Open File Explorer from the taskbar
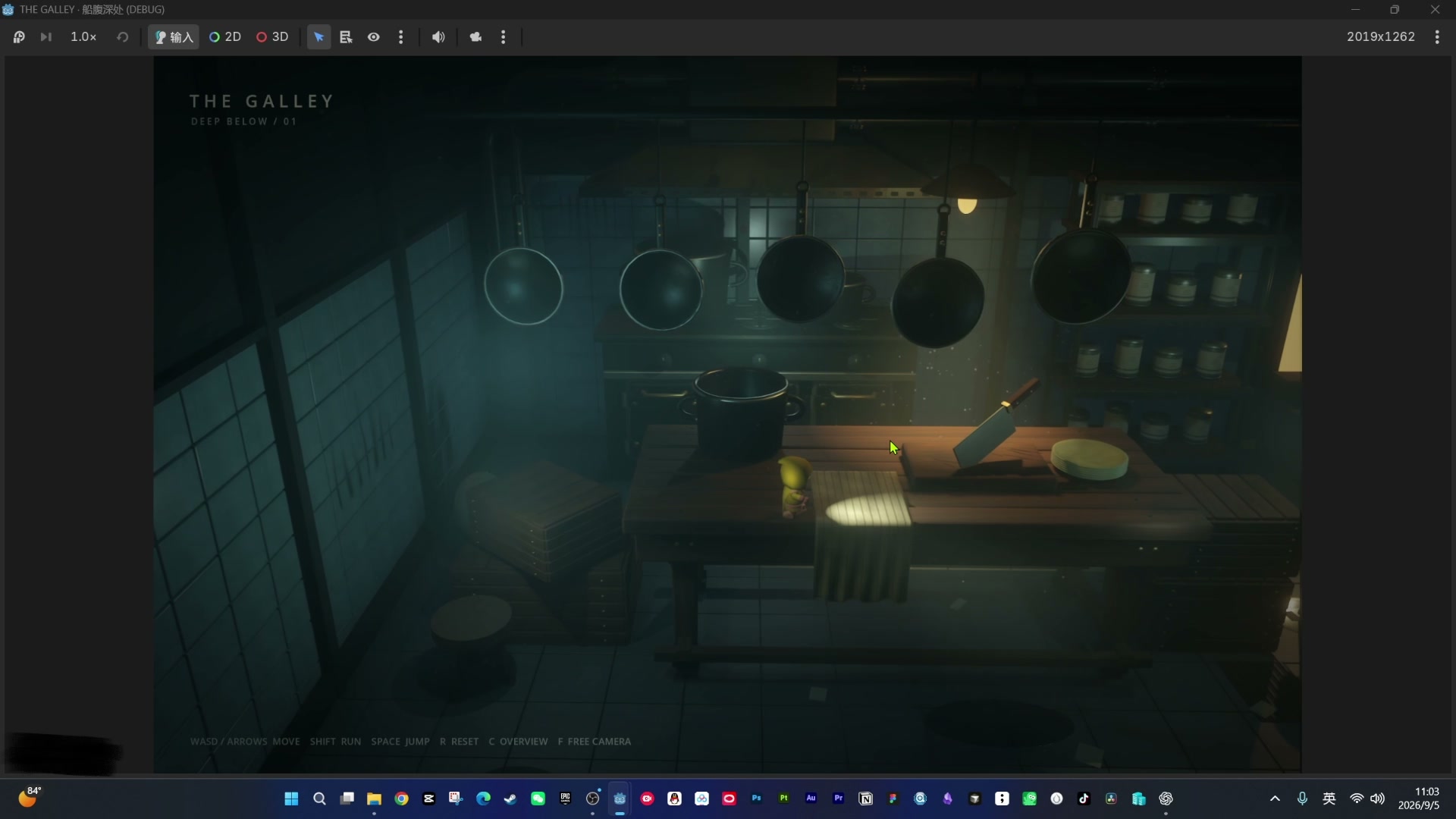1456x819 pixels. click(x=374, y=799)
